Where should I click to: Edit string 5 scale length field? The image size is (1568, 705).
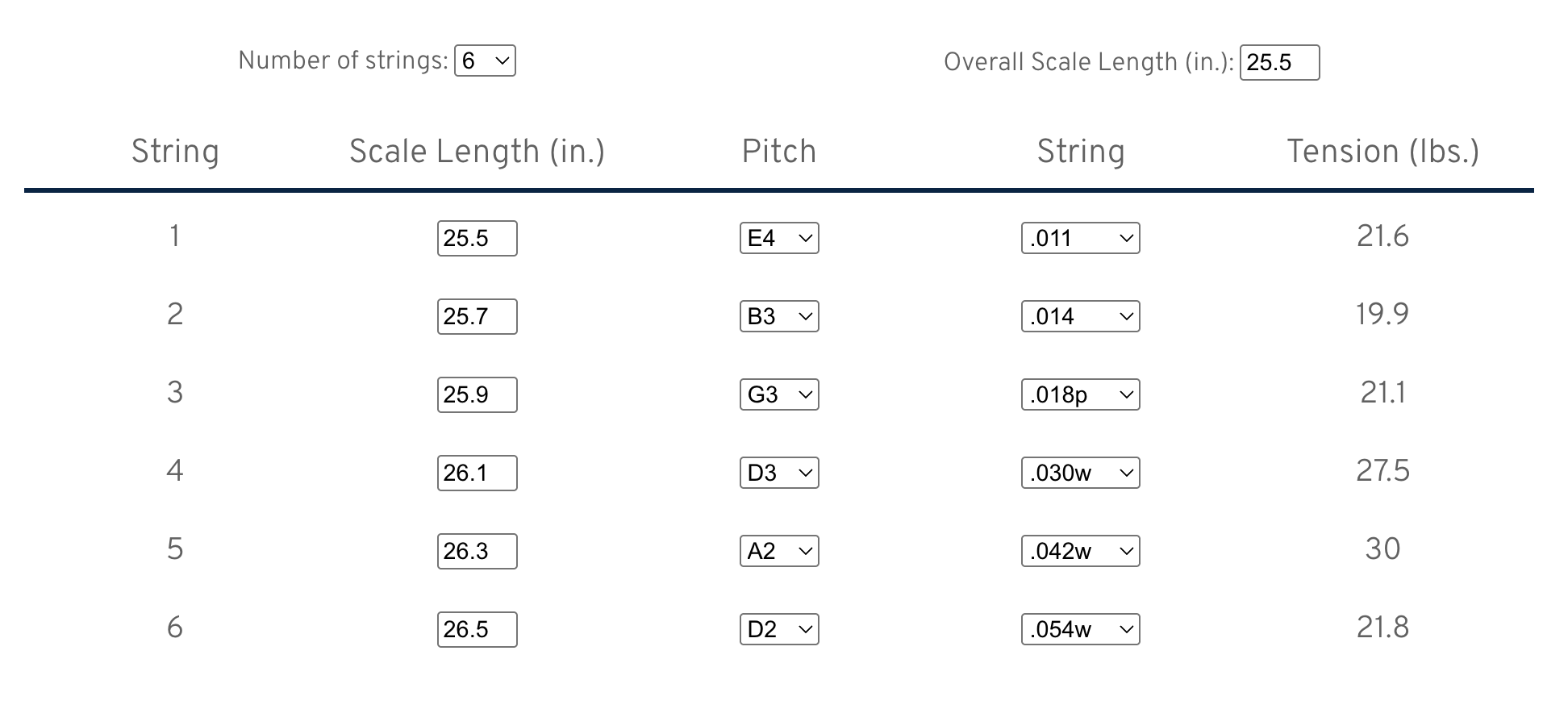point(477,552)
